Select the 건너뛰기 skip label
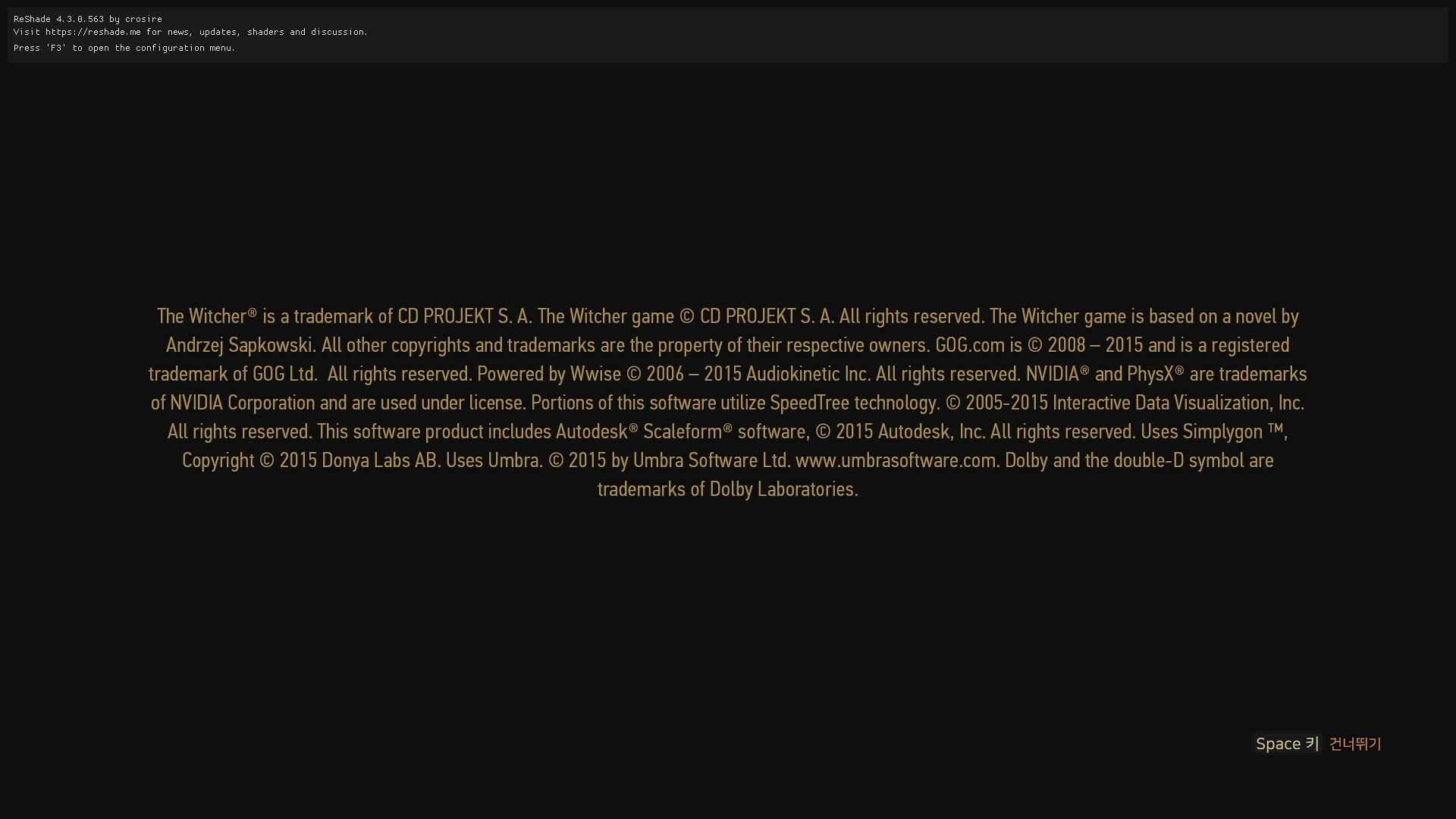This screenshot has width=1456, height=819. pos(1355,744)
